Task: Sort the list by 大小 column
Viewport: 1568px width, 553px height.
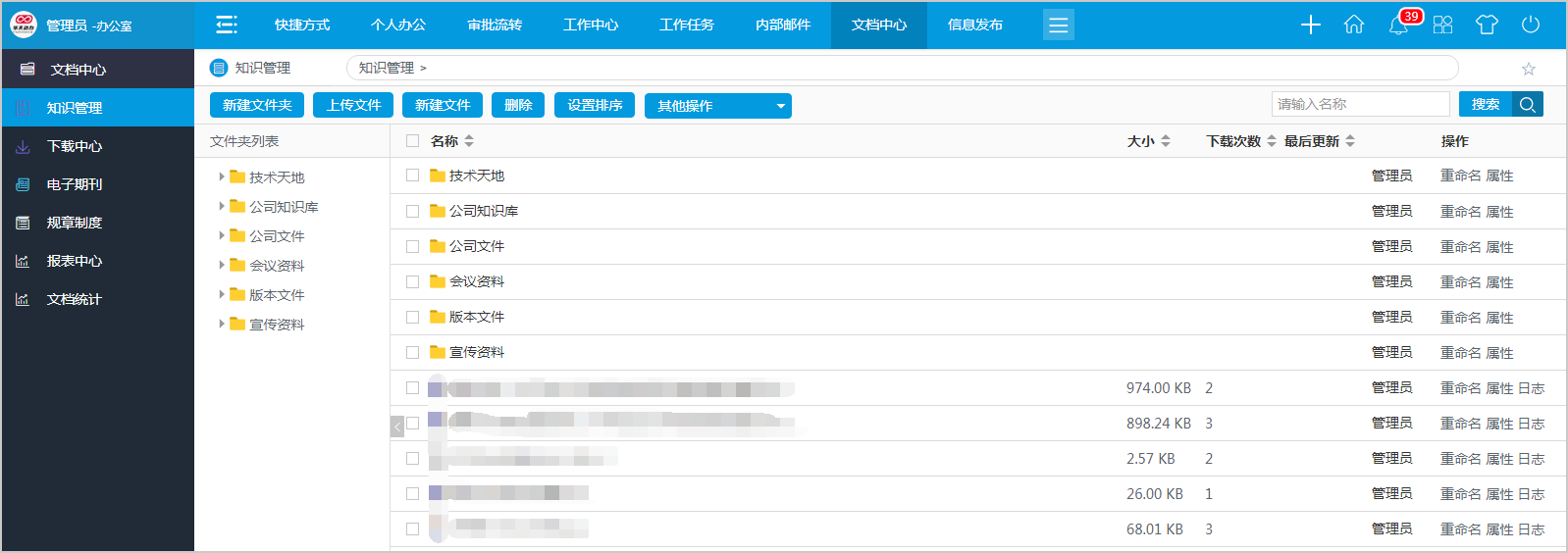Action: pos(1148,141)
